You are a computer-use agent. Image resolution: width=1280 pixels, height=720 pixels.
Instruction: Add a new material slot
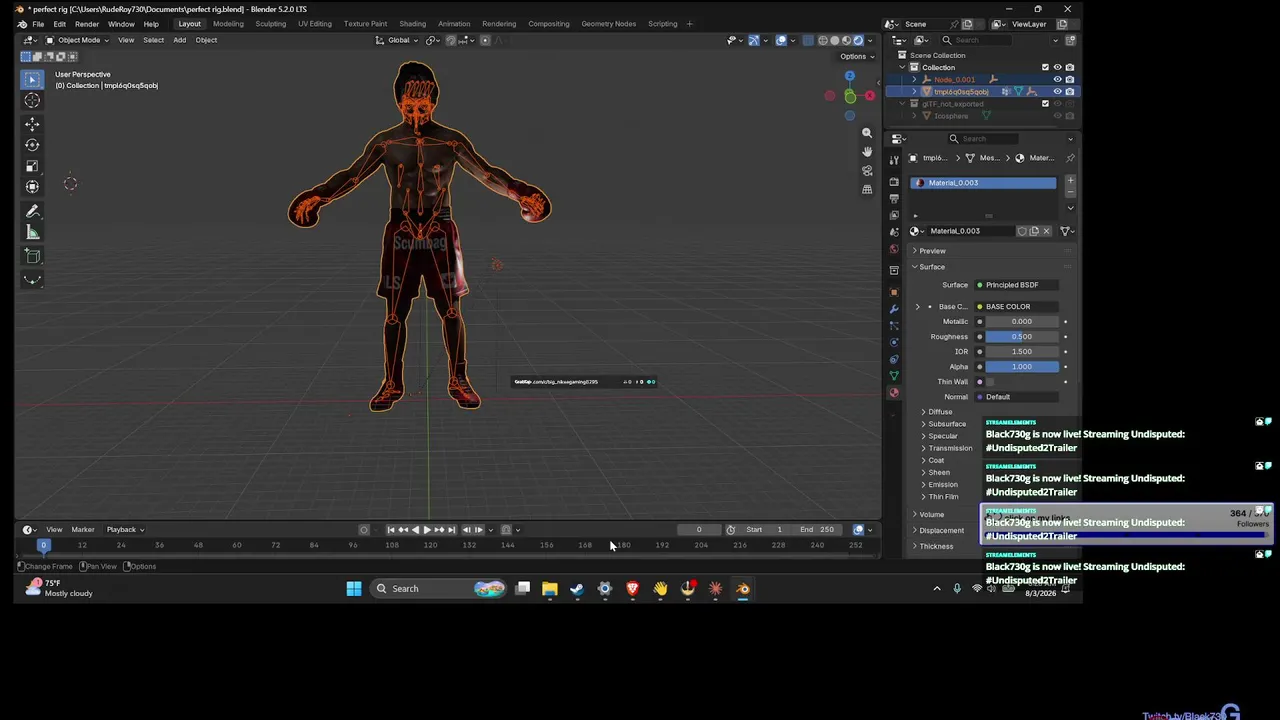coord(1070,181)
